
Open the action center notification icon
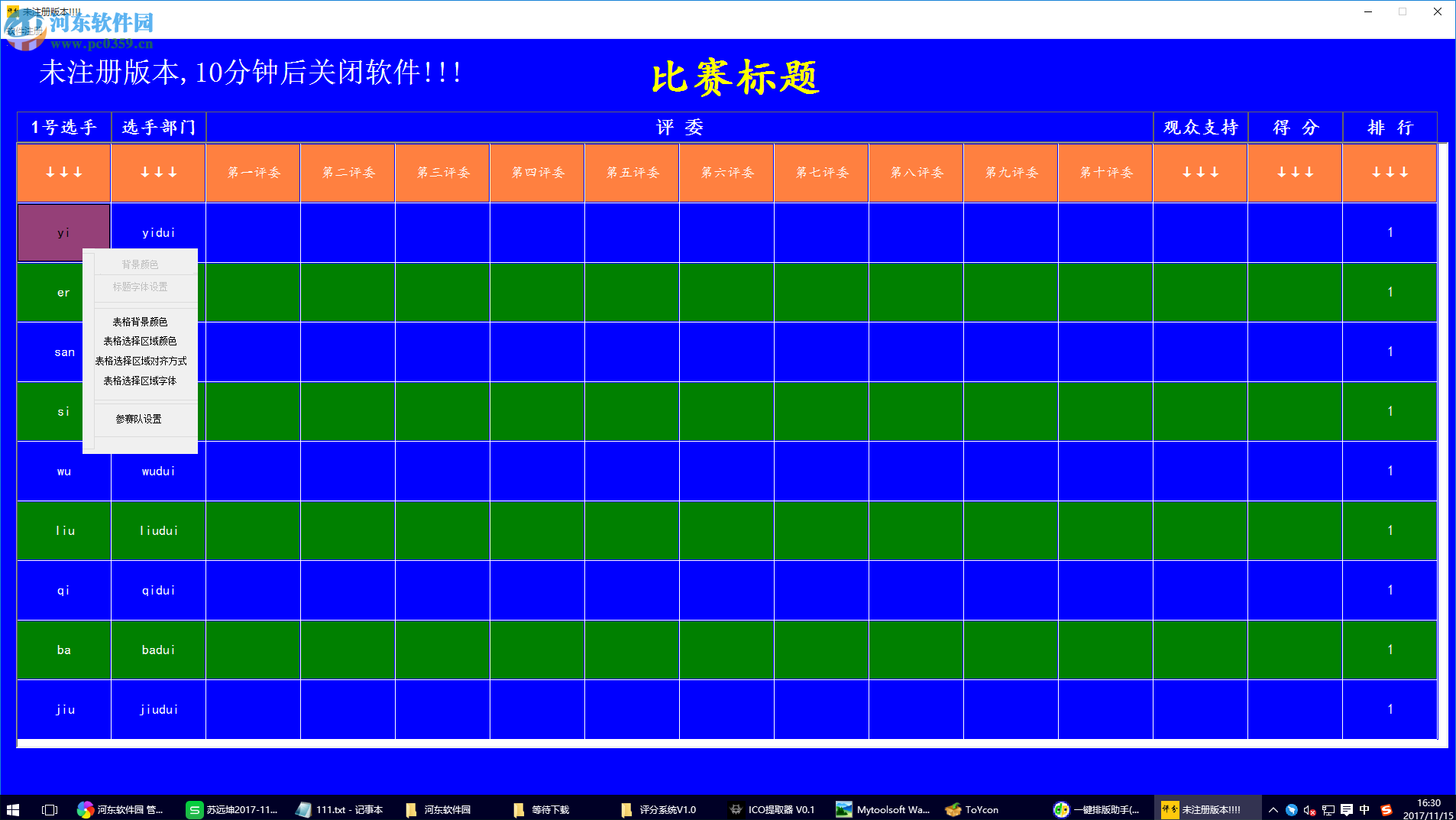[x=1346, y=810]
